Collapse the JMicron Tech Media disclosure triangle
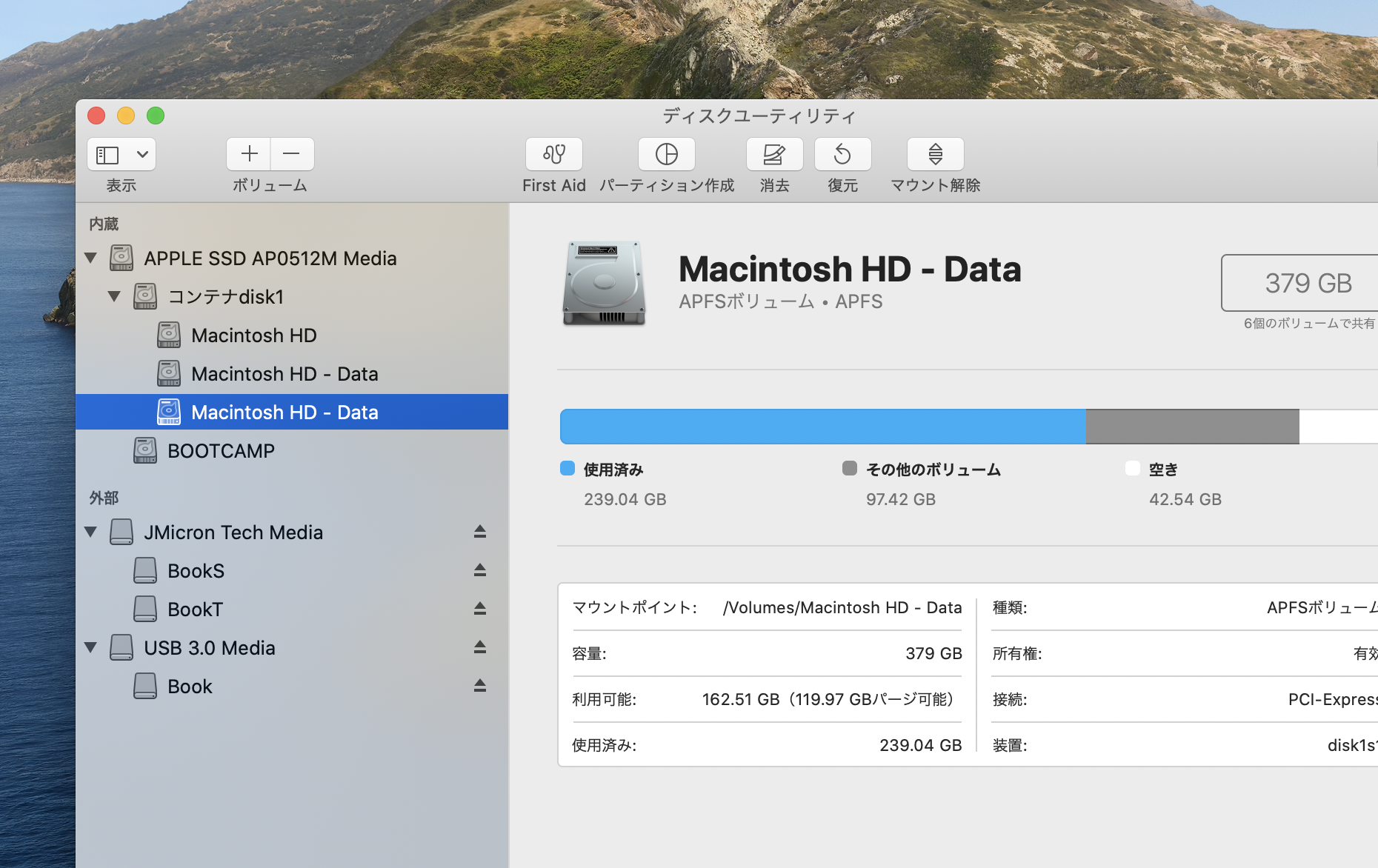This screenshot has height=868, width=1378. pos(91,533)
